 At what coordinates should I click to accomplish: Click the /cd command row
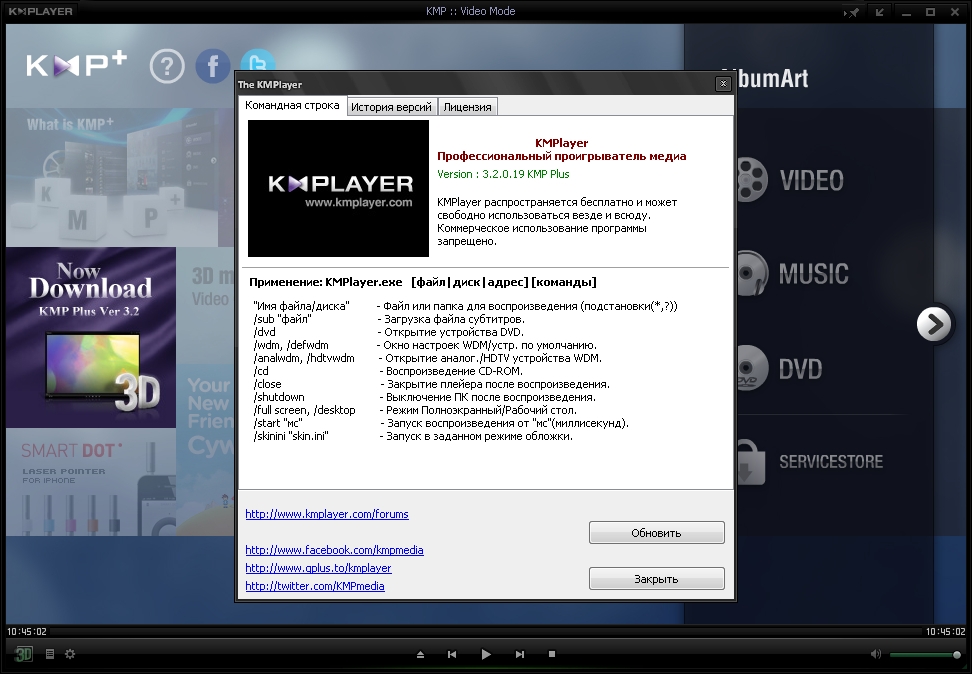(x=388, y=371)
